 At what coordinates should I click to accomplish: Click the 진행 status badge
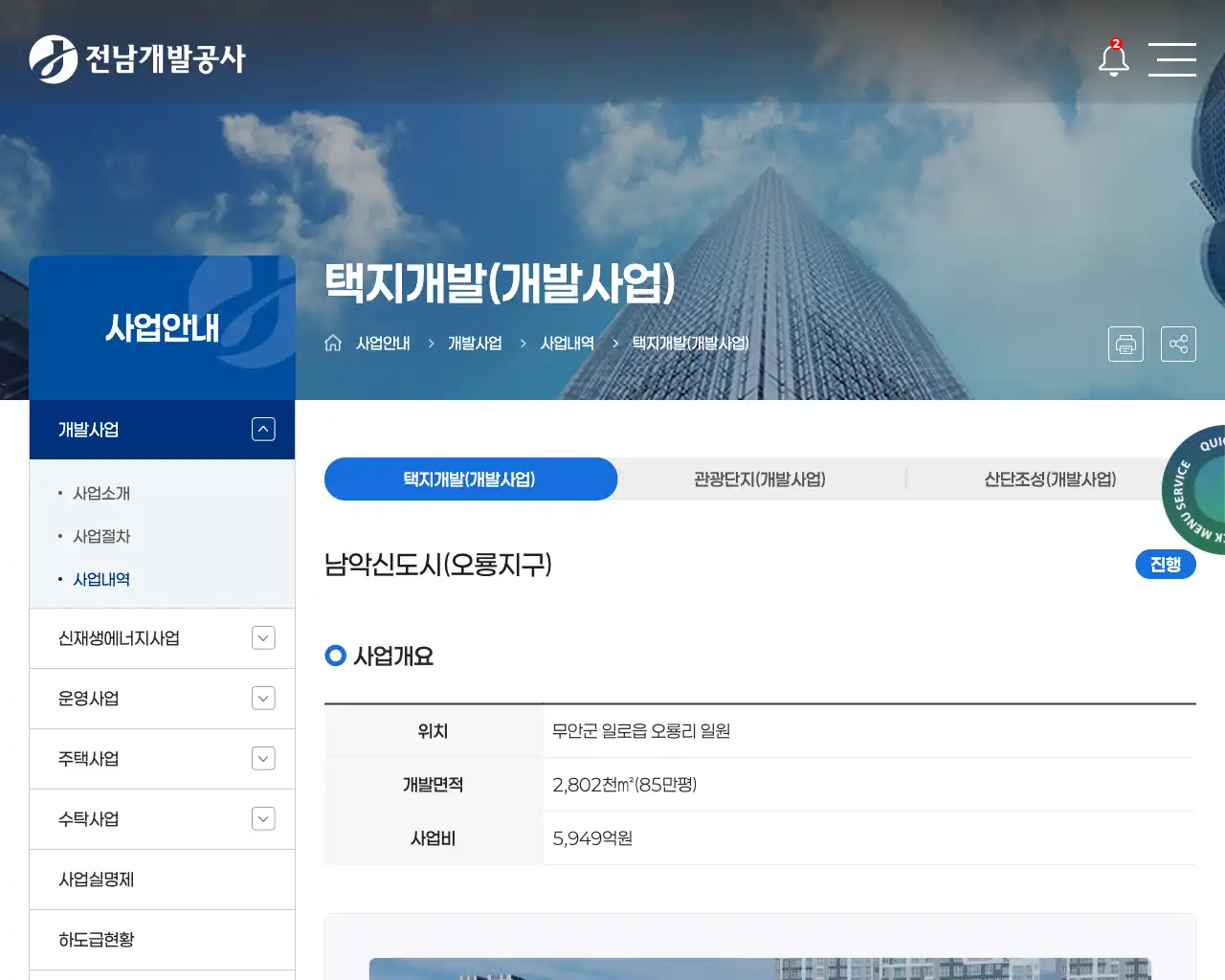pyautogui.click(x=1166, y=564)
